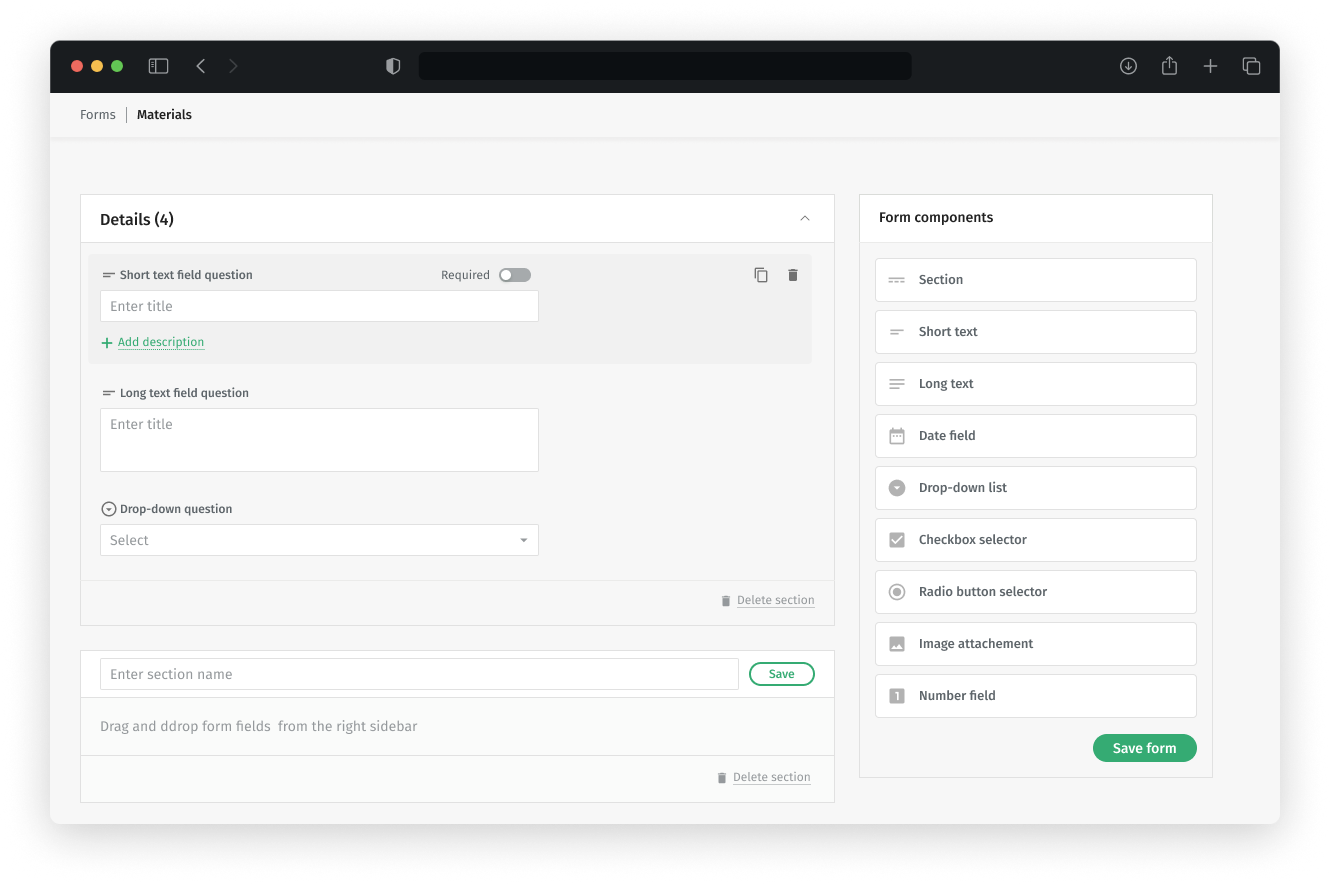This screenshot has height=884, width=1330.
Task: Select the Date field label
Action: [x=947, y=436]
